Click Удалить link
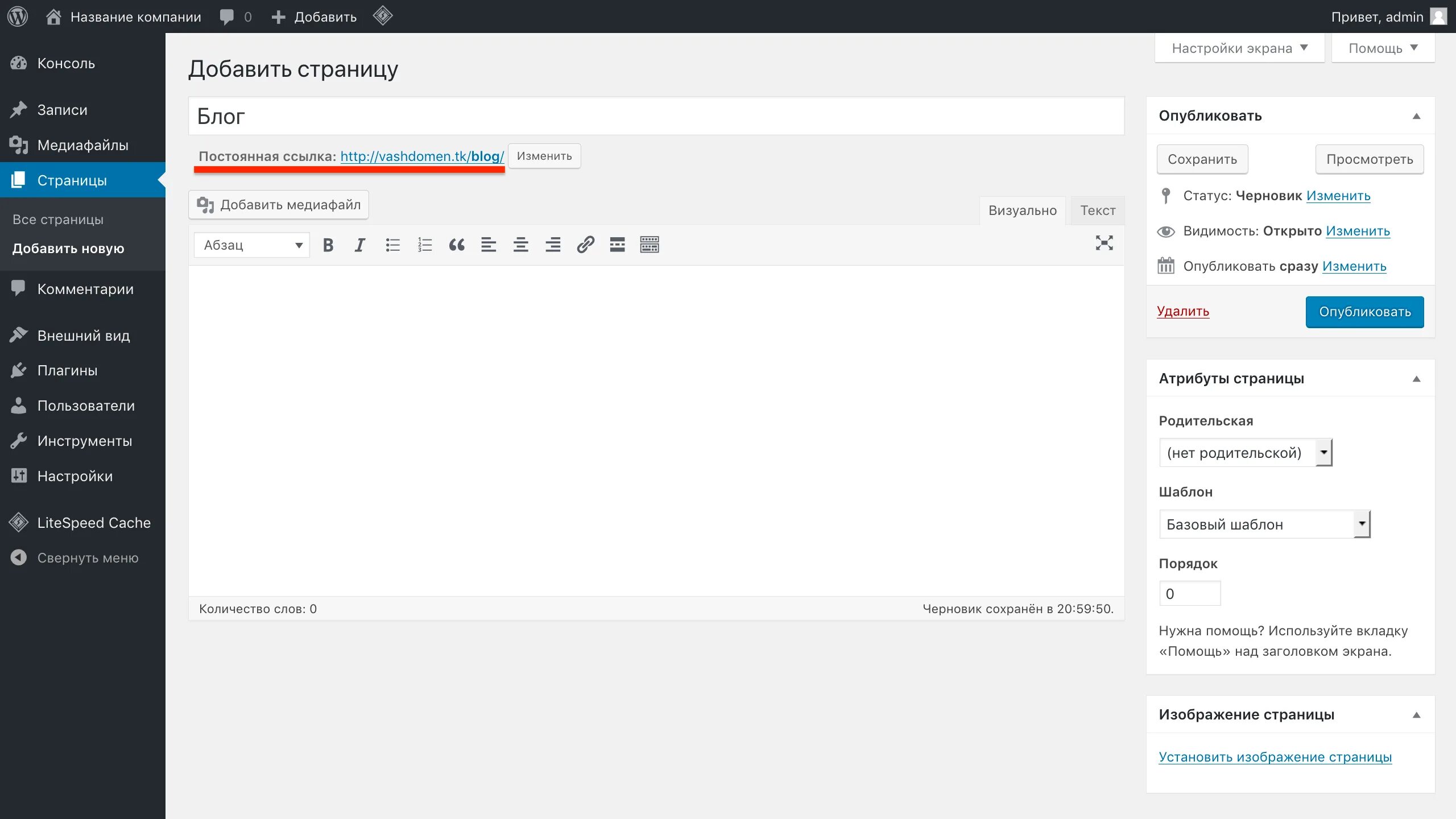The width and height of the screenshot is (1456, 819). click(1183, 311)
